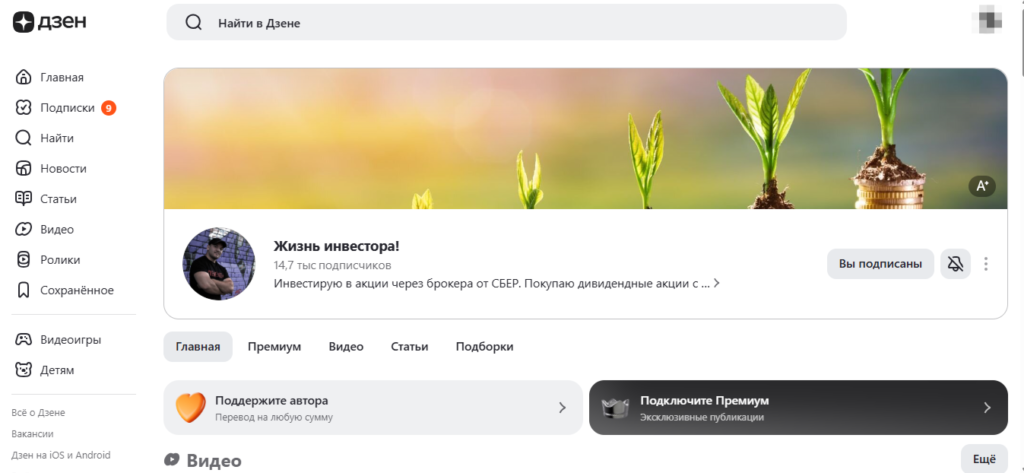Click the Подключите Премиум title text
Image resolution: width=1024 pixels, height=473 pixels.
[x=705, y=400]
